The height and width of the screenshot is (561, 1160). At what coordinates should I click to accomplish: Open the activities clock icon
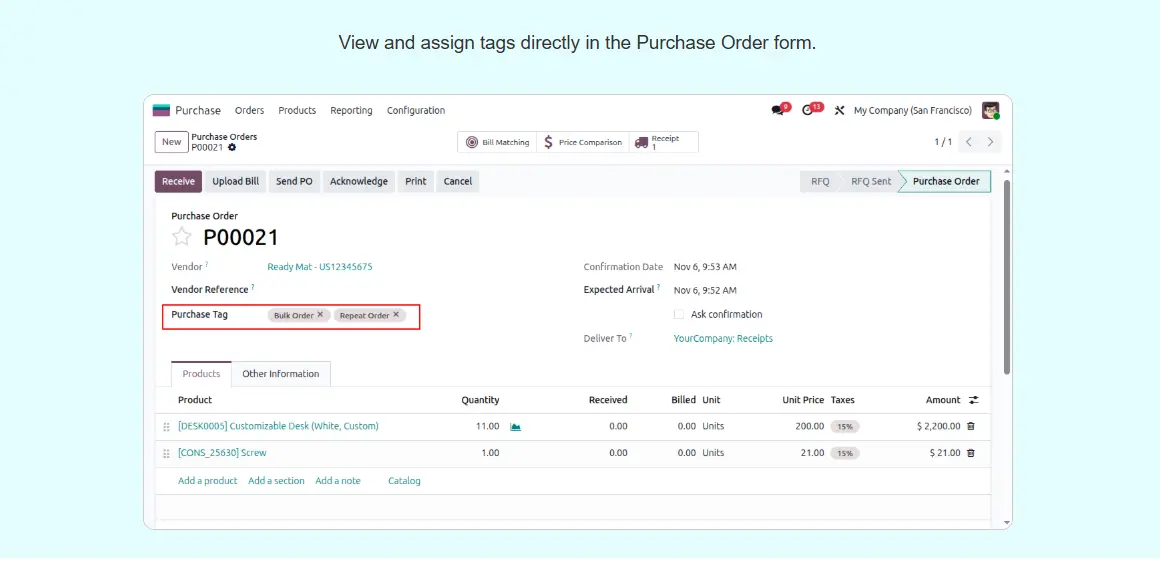[x=808, y=110]
